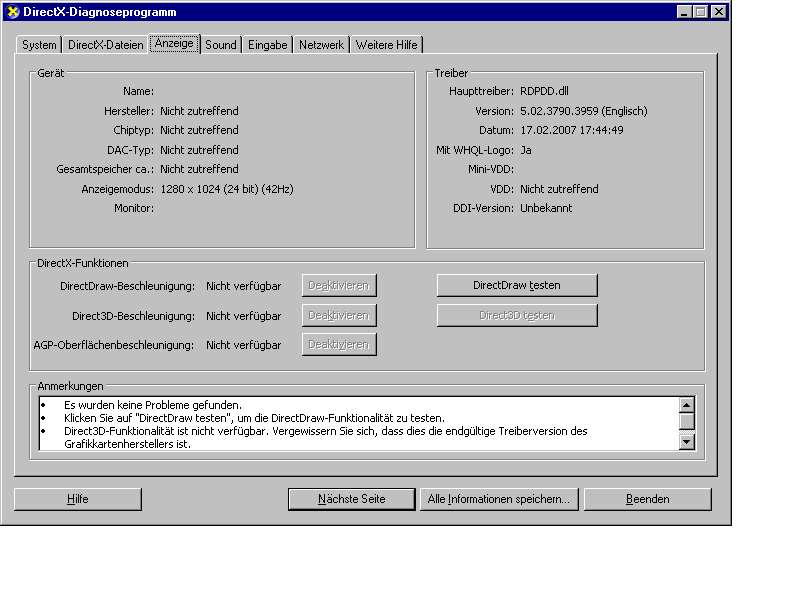800x600 pixels.
Task: Switch to the System tab
Action: coord(39,45)
